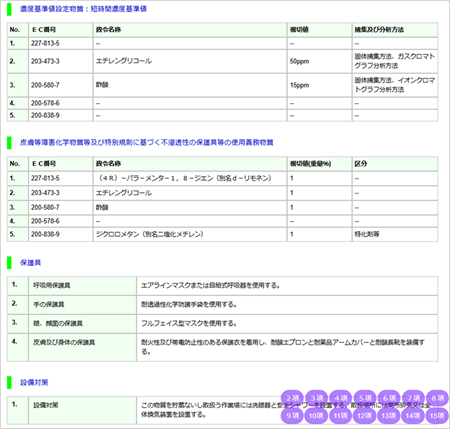Open the 10項 section link

click(x=317, y=416)
